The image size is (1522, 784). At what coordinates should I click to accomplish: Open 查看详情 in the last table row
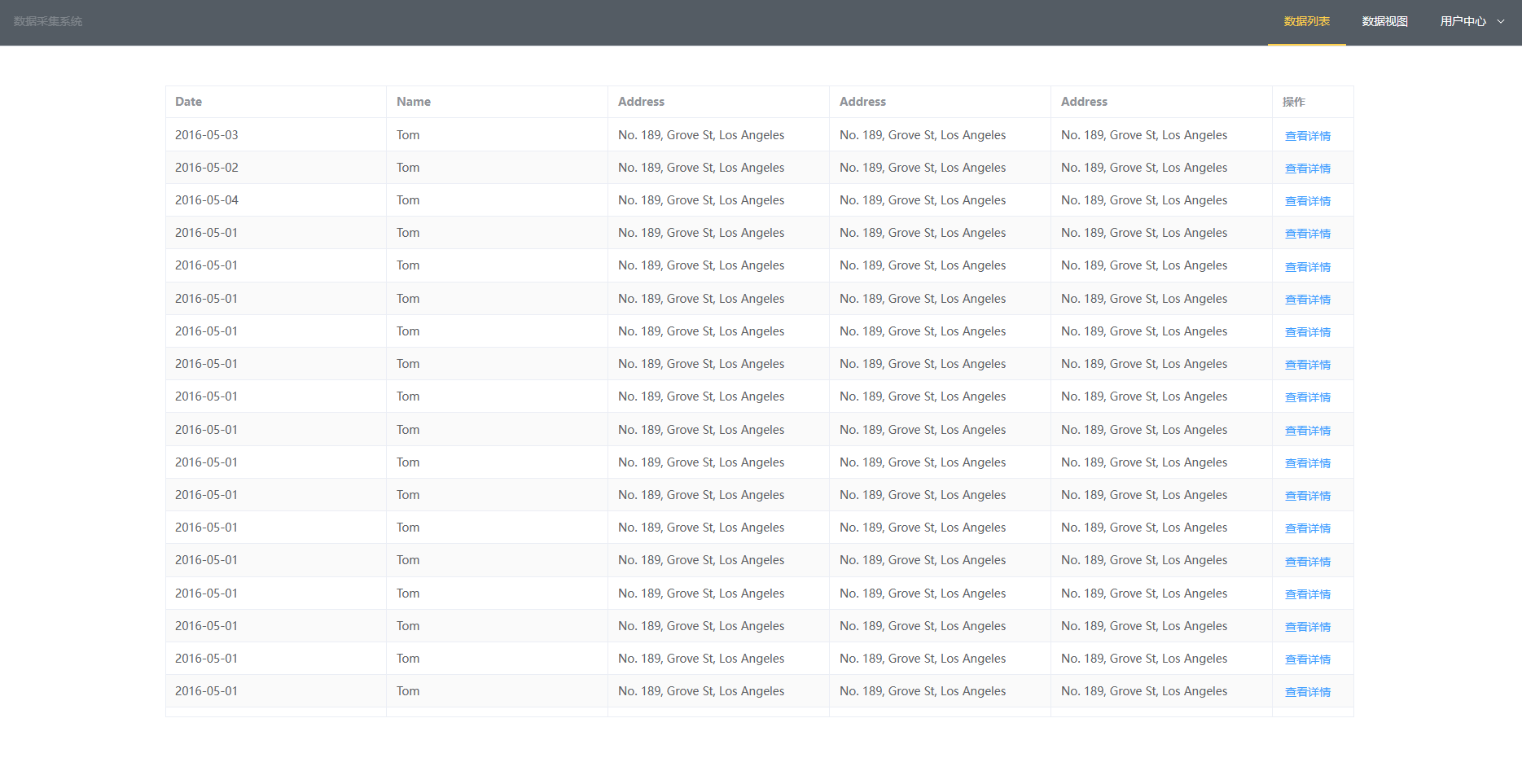1307,692
